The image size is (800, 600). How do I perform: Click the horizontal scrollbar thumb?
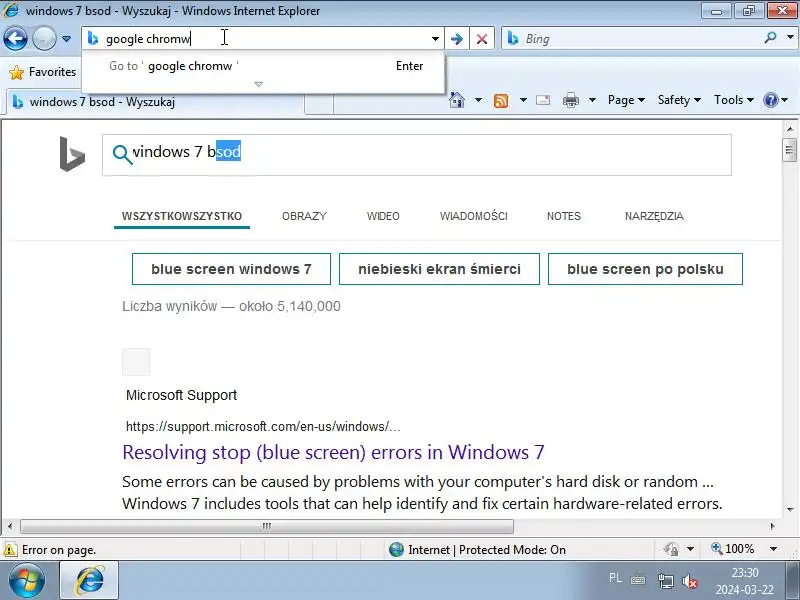(x=267, y=526)
